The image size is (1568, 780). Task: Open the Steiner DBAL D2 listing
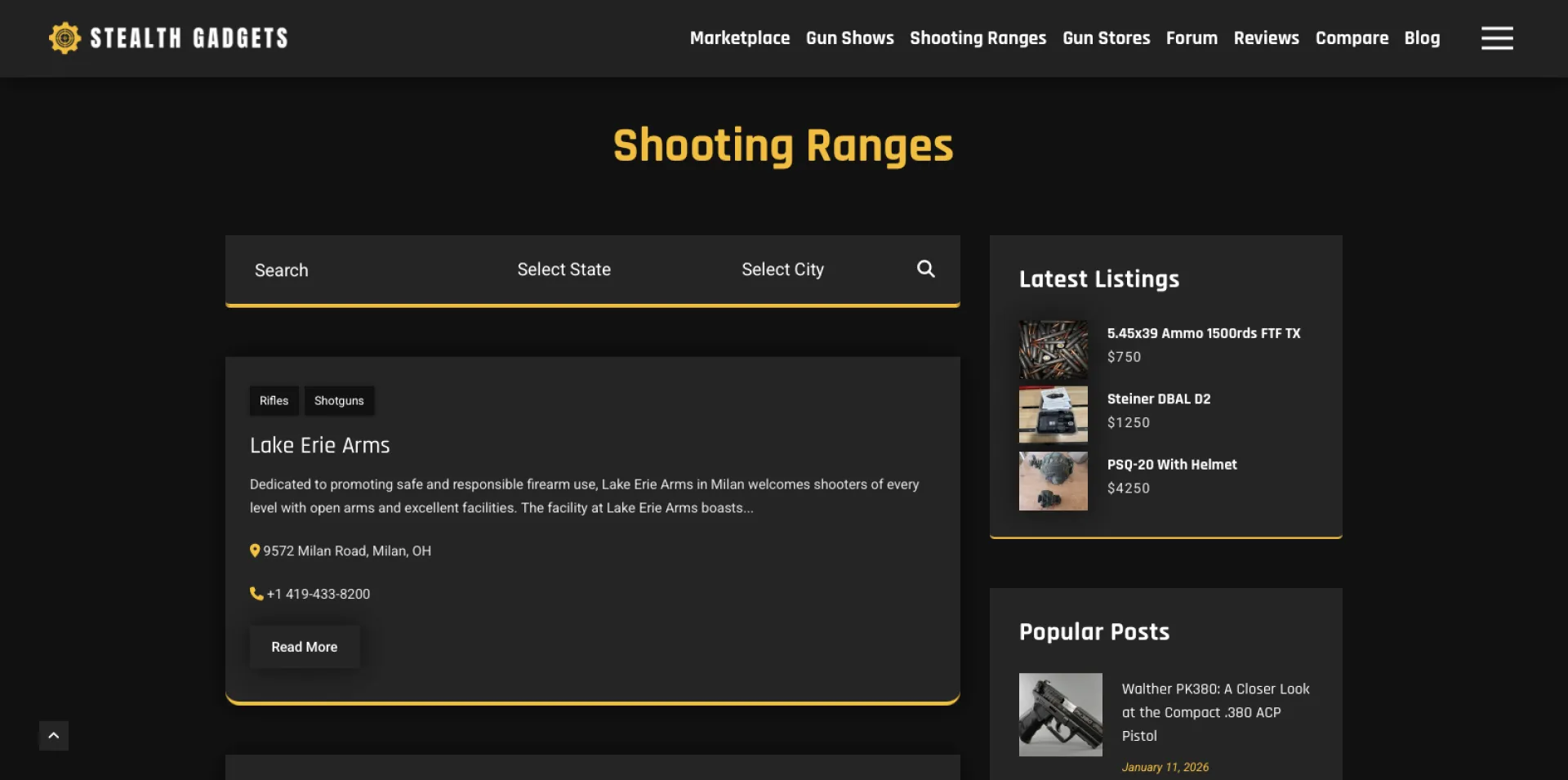(1158, 399)
